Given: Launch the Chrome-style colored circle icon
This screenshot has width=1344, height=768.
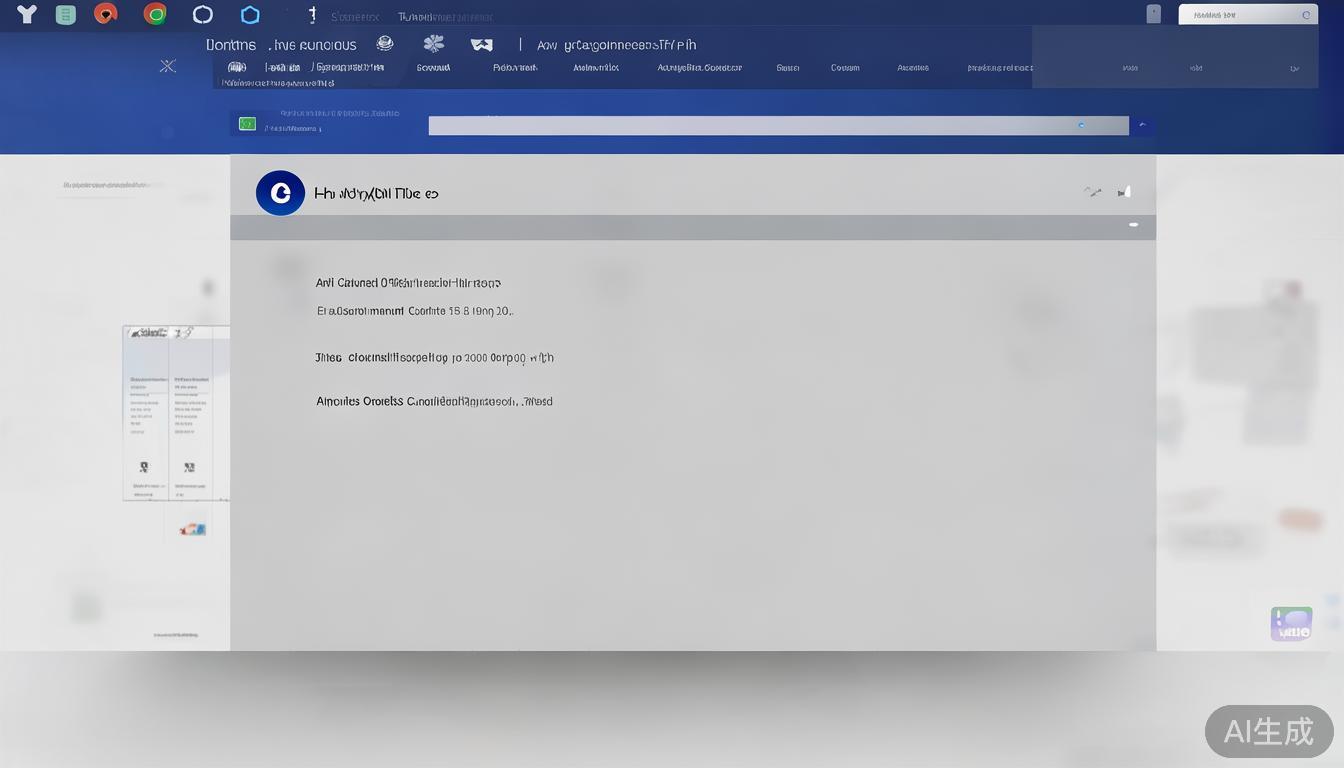Looking at the screenshot, I should click(x=154, y=14).
